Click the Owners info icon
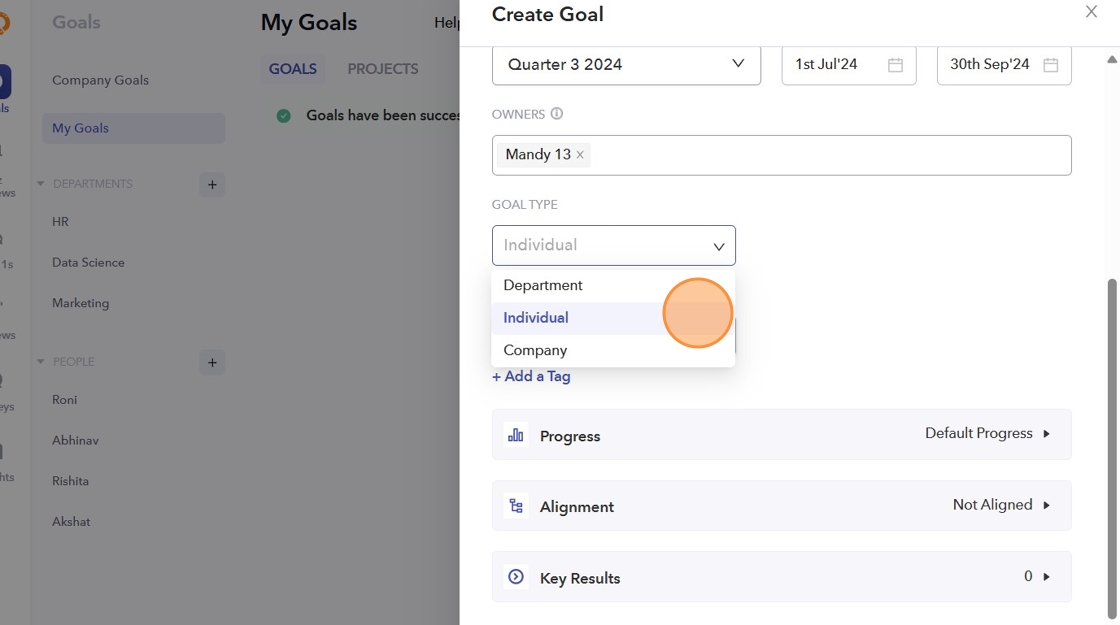The image size is (1120, 625). pyautogui.click(x=557, y=114)
